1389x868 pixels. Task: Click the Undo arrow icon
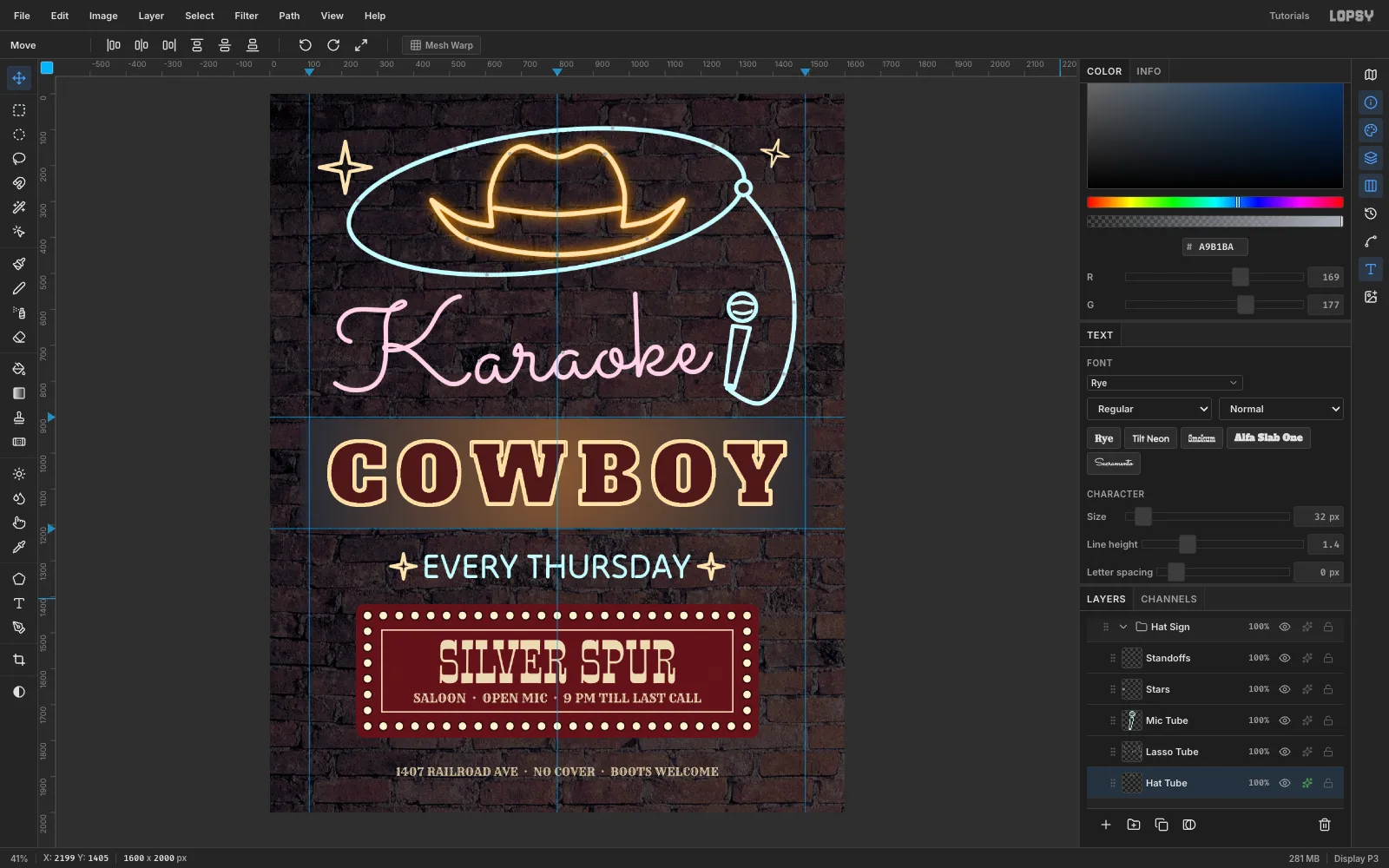(x=306, y=45)
